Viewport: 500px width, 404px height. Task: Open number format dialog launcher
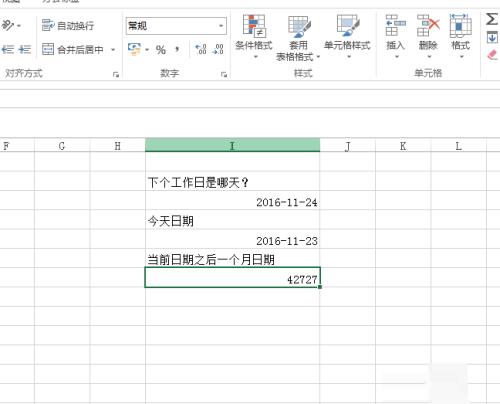pos(224,75)
